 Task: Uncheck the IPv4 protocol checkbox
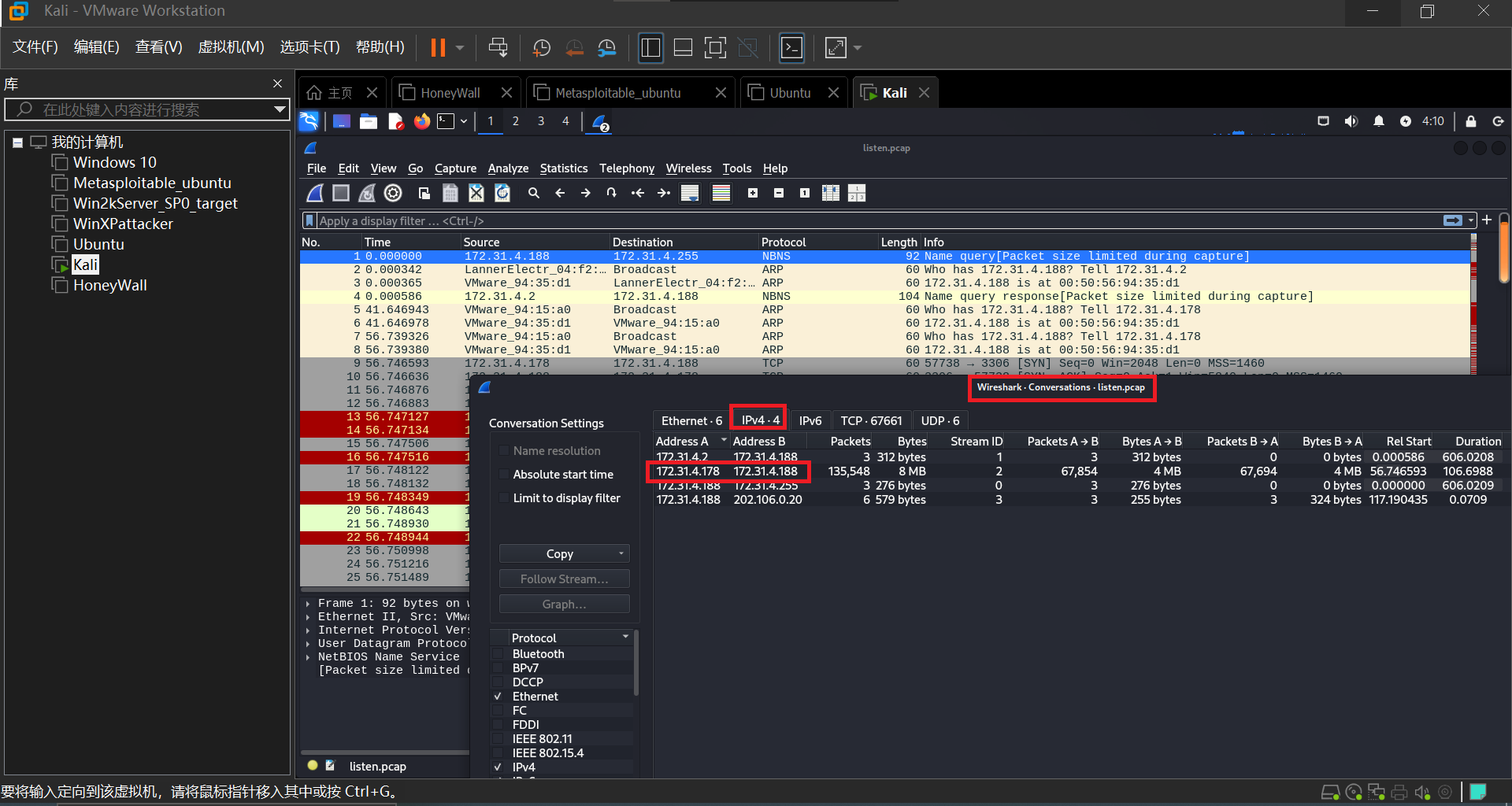tap(498, 767)
